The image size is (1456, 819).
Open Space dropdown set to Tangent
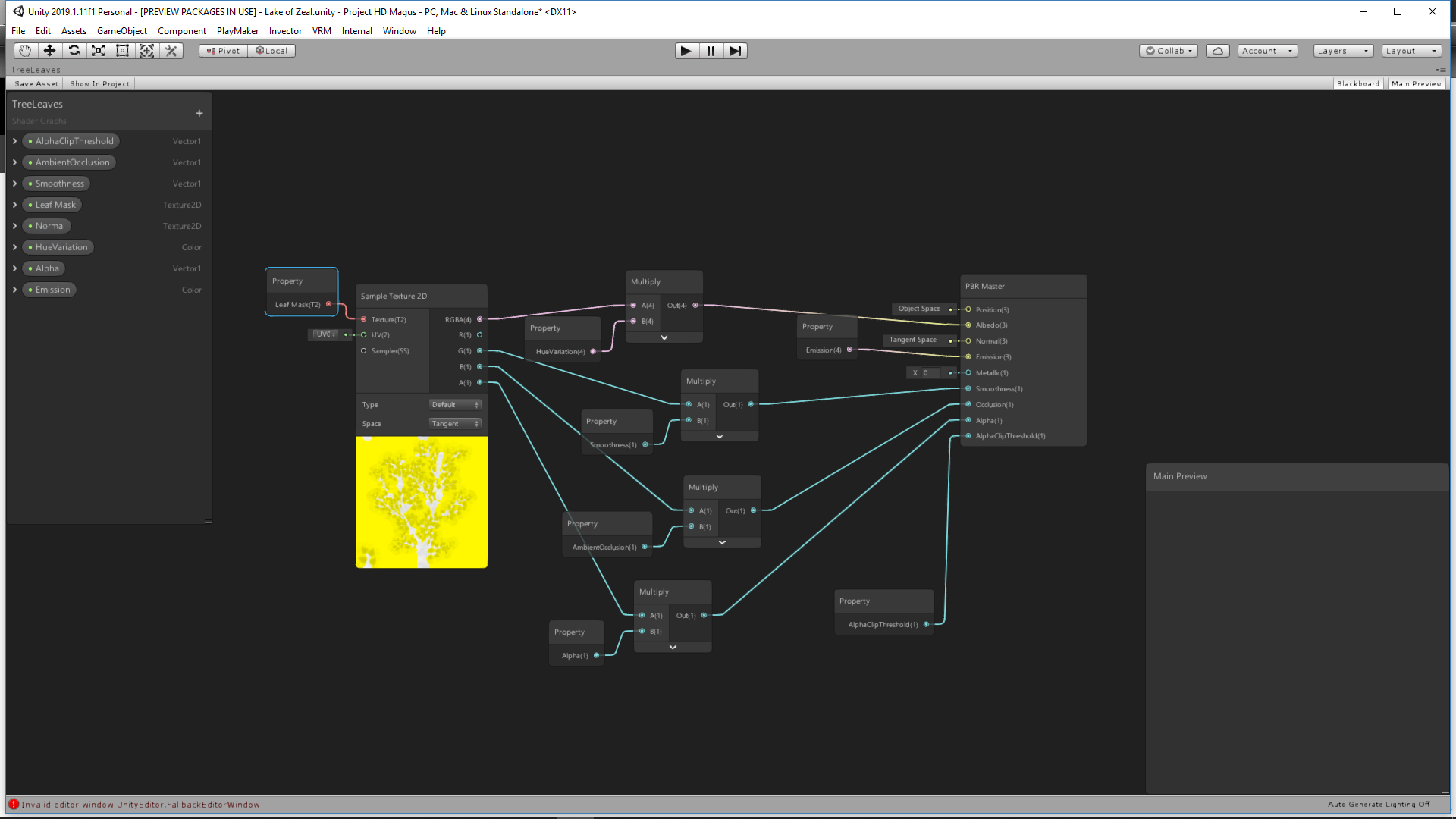coord(455,424)
